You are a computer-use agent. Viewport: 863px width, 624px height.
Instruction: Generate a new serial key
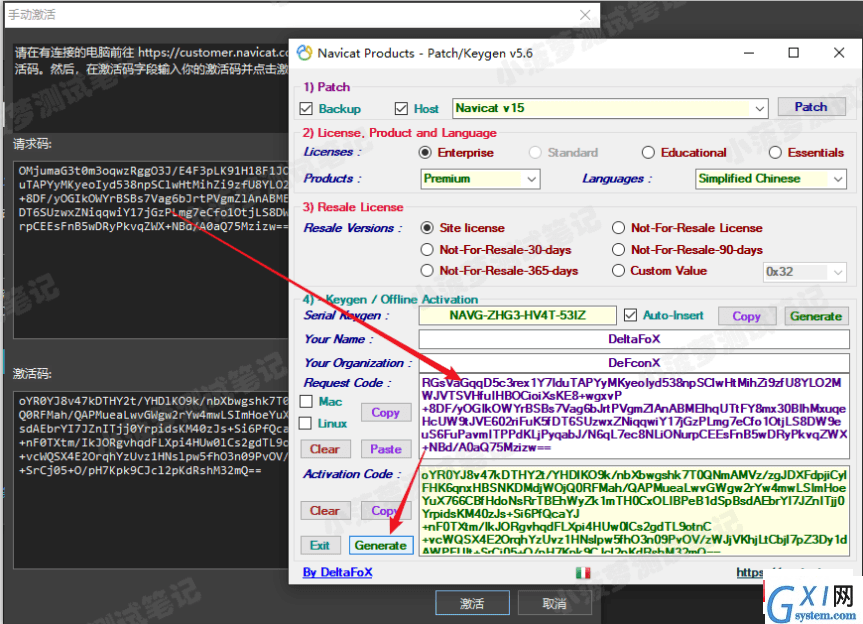pyautogui.click(x=816, y=316)
